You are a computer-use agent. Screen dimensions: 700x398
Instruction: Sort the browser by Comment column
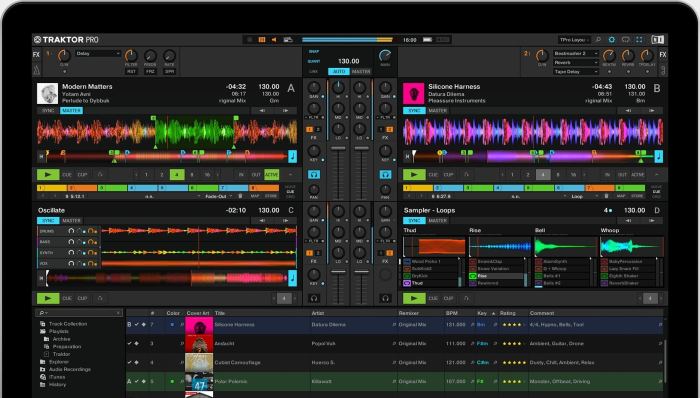tap(596, 313)
